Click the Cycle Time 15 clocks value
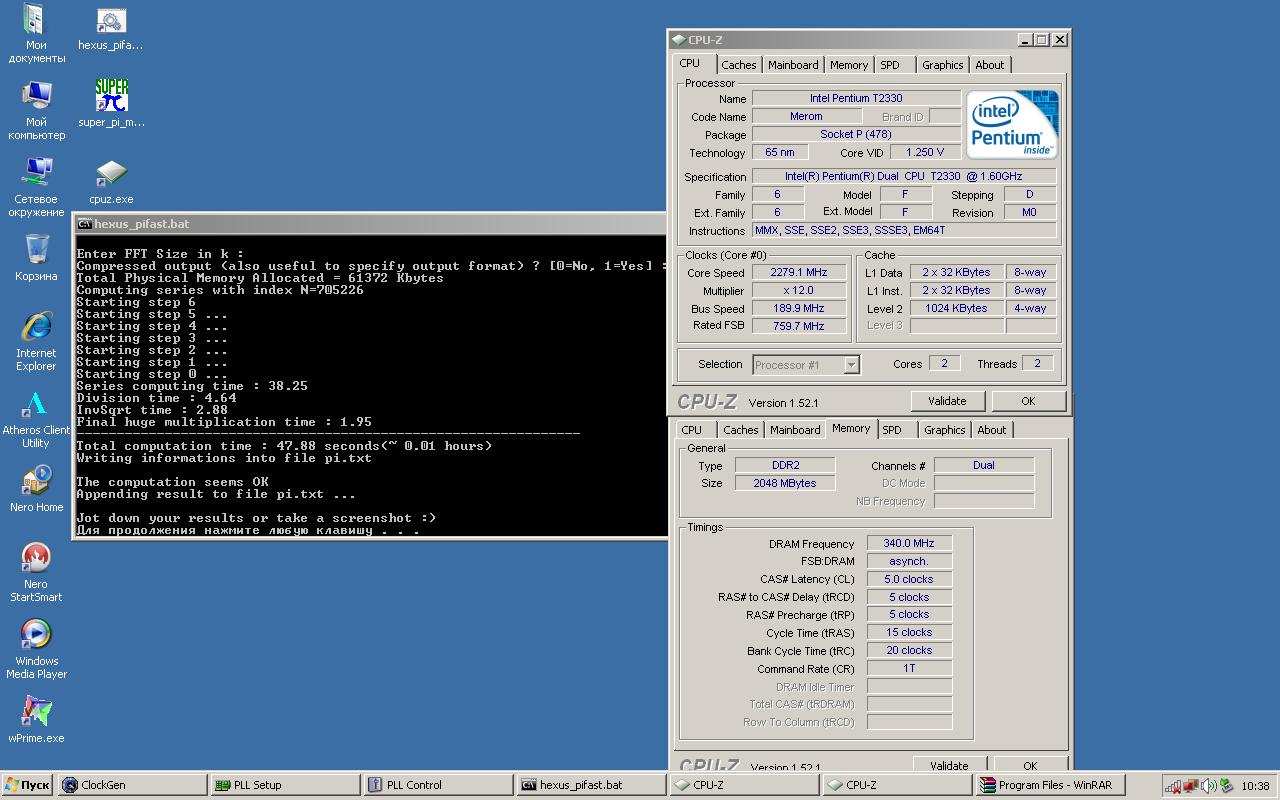1280x800 pixels. [909, 632]
